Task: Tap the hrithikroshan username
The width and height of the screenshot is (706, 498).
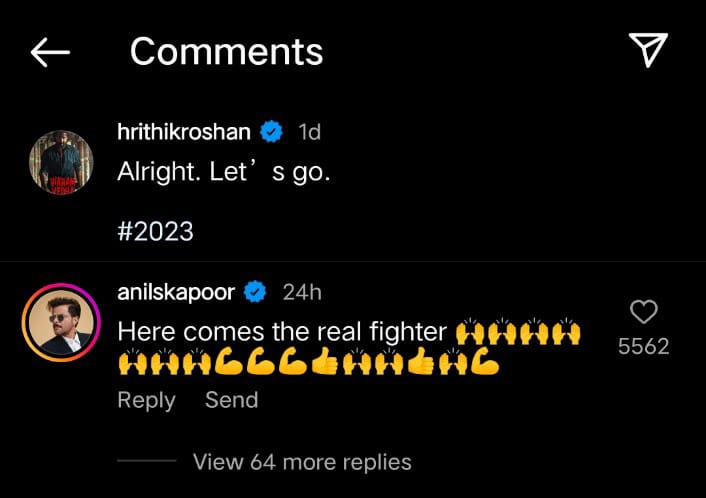Action: pos(184,132)
